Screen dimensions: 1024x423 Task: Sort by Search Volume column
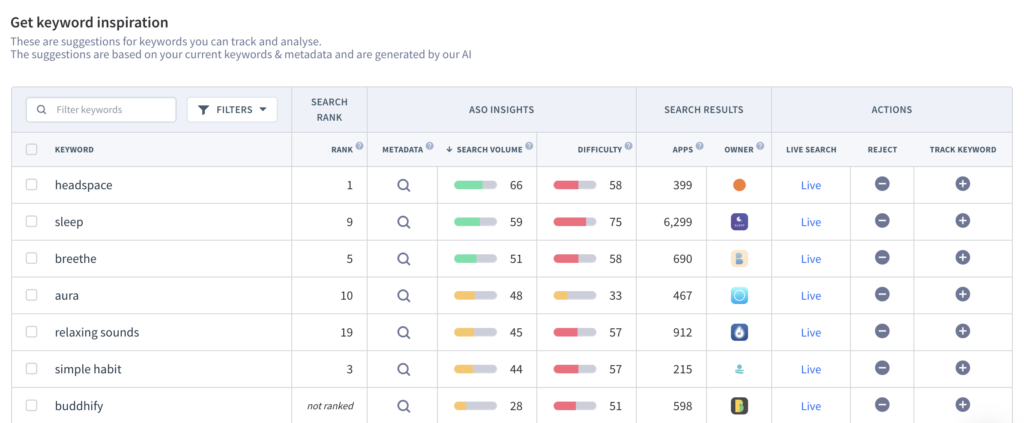pyautogui.click(x=488, y=149)
